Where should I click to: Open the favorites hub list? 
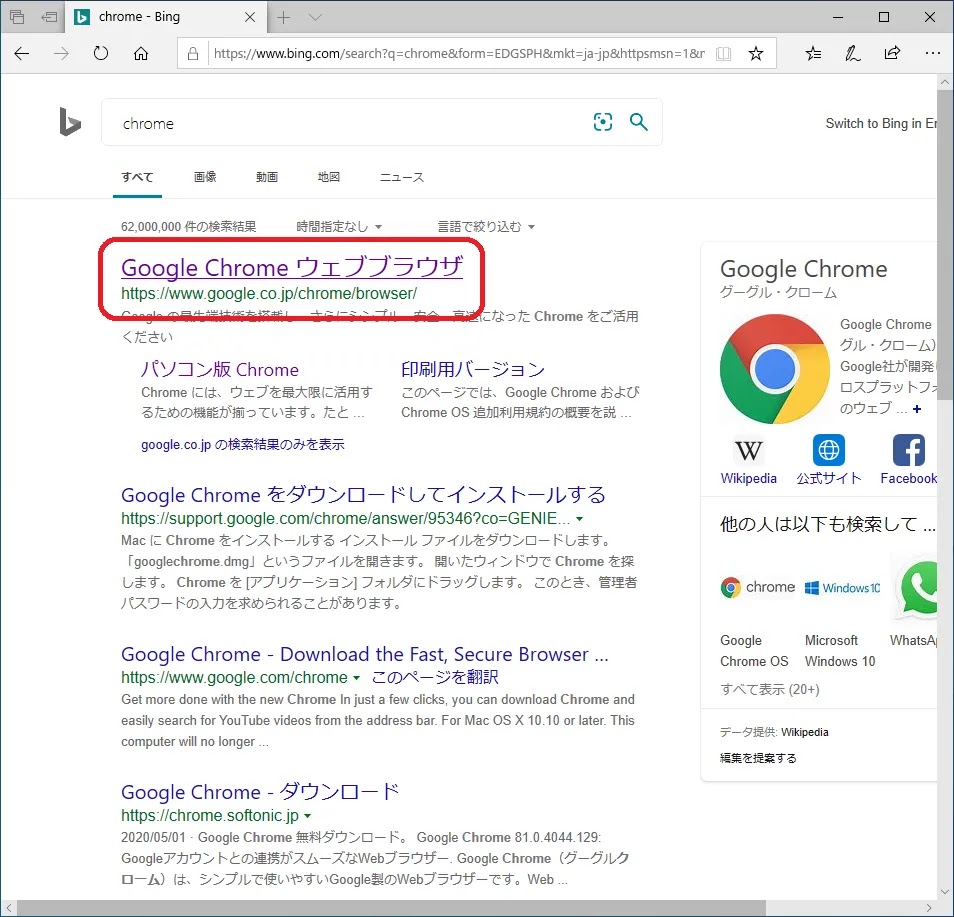813,54
